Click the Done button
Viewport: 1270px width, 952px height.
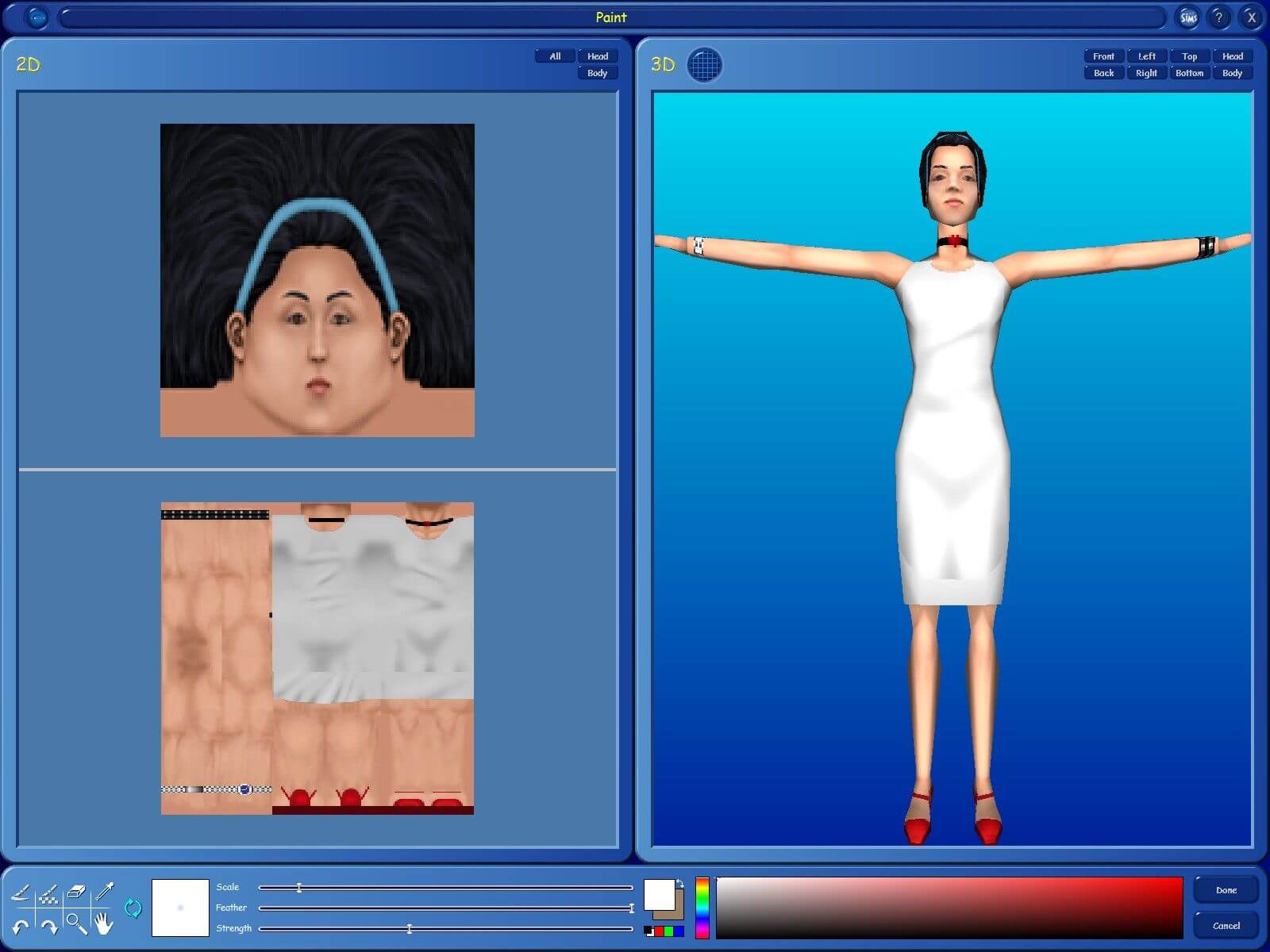(1226, 890)
